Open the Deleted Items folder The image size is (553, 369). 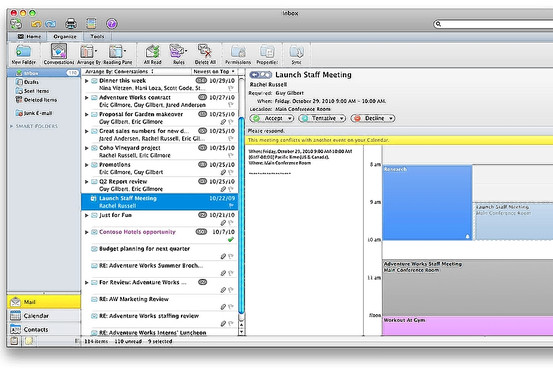click(36, 100)
